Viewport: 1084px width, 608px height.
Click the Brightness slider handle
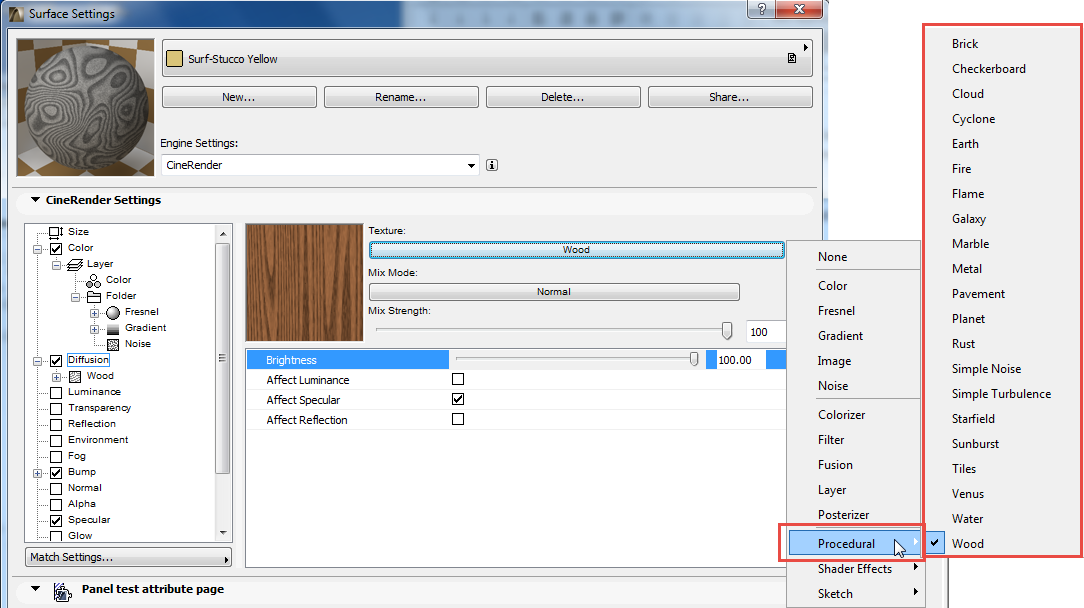(x=693, y=359)
